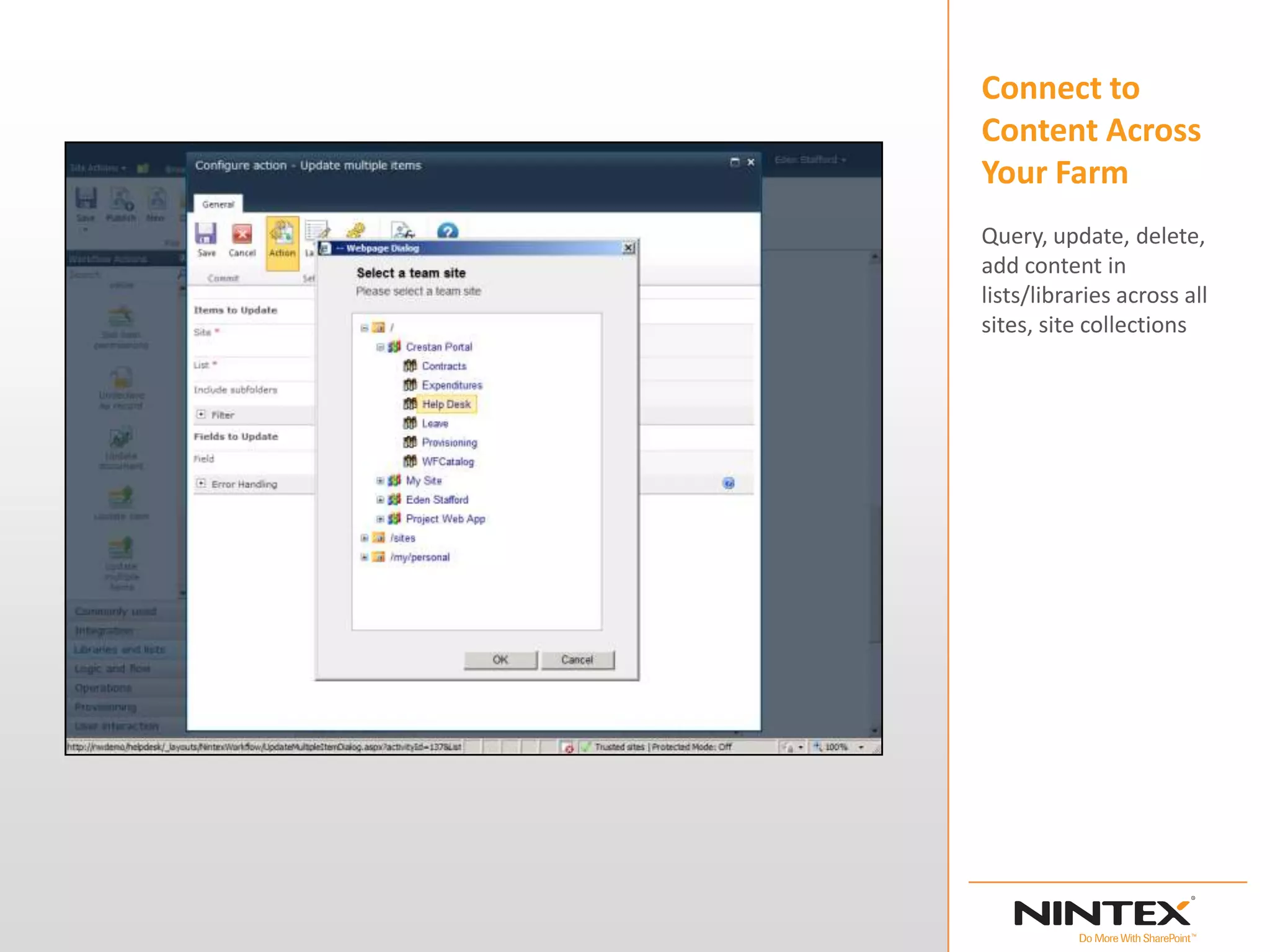This screenshot has width=1270, height=952.
Task: Click the Update multiple items sidebar action
Action: pos(122,564)
